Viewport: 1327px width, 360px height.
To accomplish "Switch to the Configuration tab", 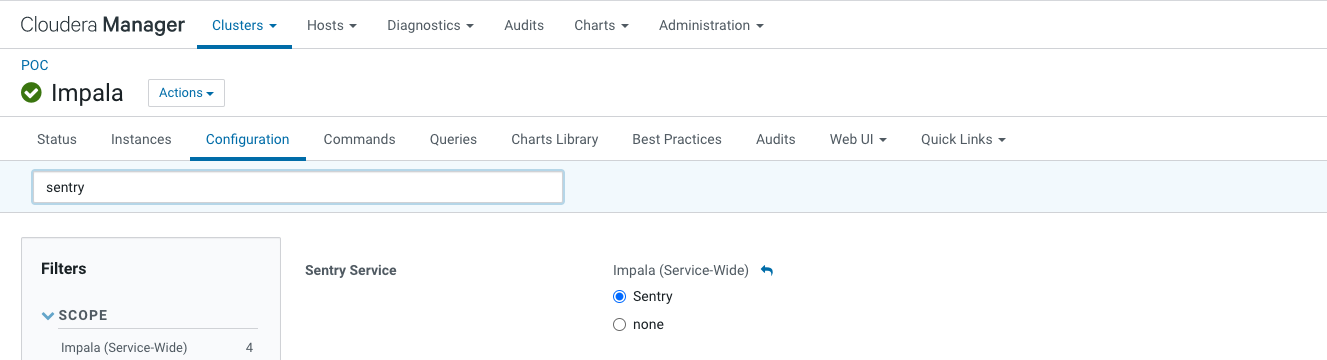I will [x=248, y=139].
